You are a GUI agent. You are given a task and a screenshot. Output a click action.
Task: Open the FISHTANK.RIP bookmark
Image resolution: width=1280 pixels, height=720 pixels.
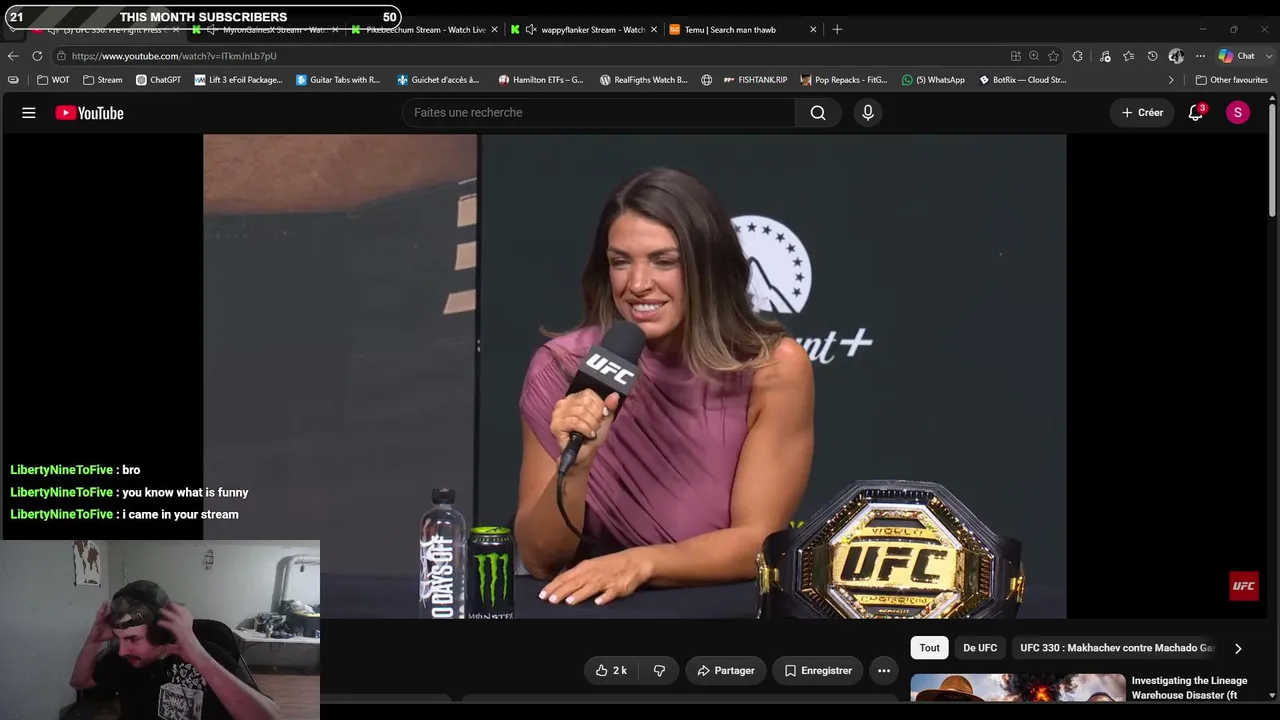click(x=755, y=80)
